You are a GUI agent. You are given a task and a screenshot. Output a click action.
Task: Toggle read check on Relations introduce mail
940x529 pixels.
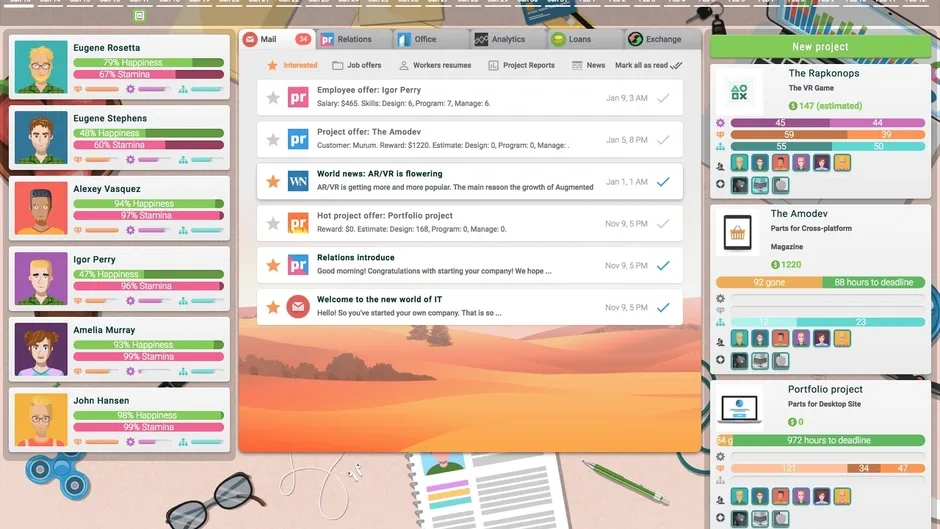663,266
